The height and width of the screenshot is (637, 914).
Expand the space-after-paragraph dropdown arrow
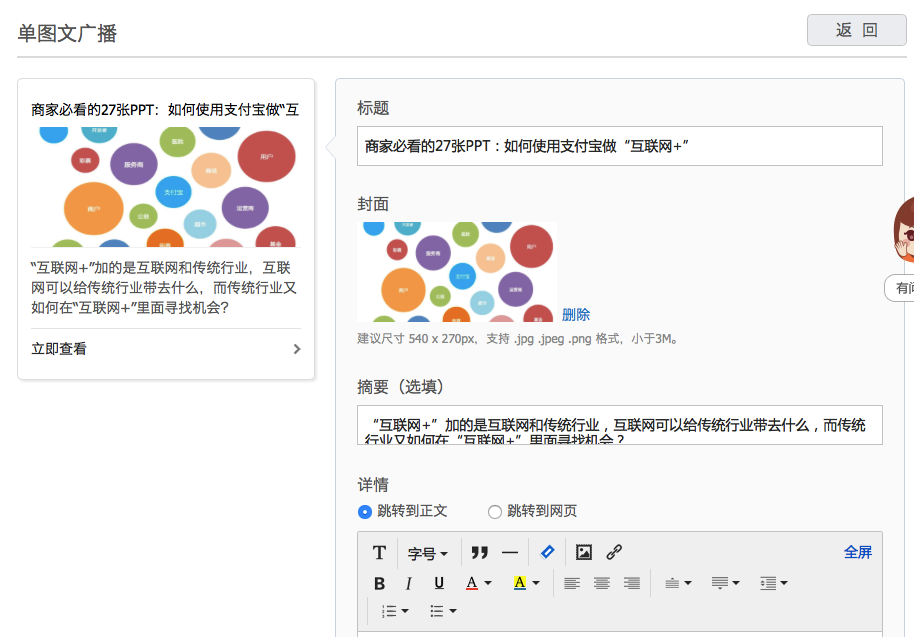736,583
